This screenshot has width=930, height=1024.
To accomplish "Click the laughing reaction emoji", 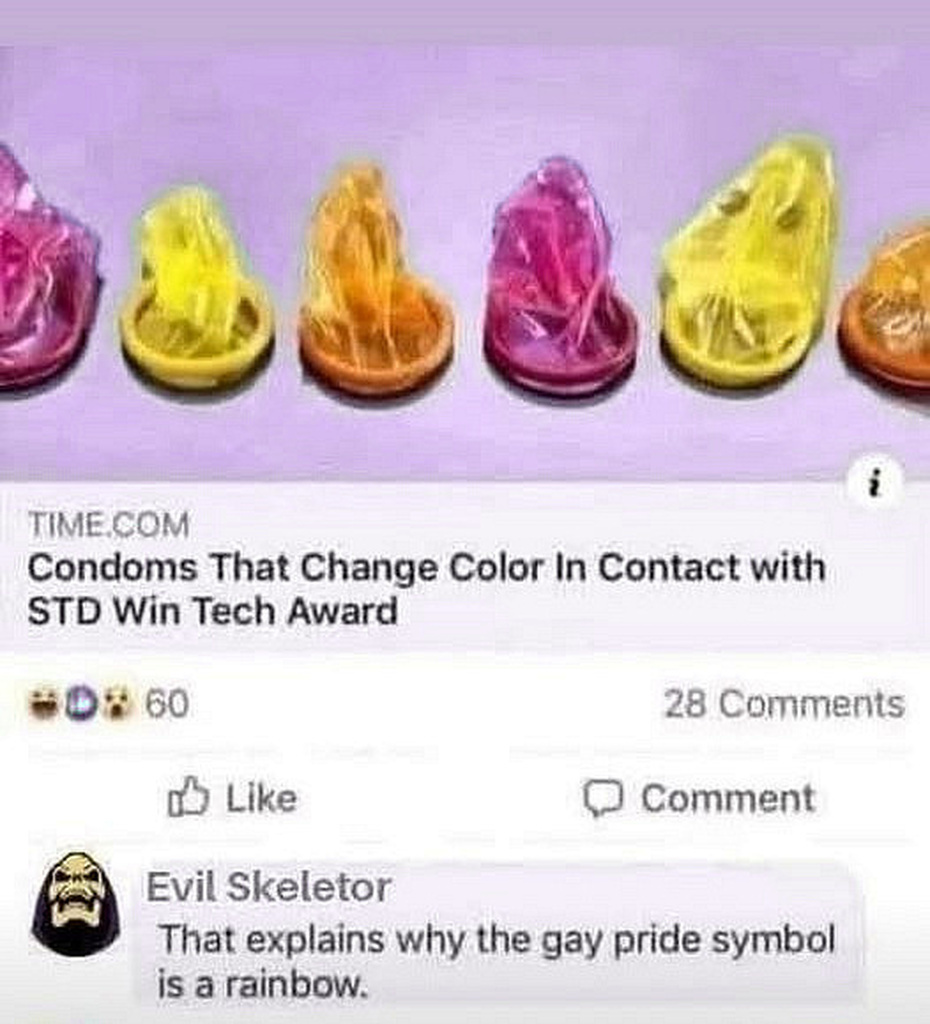I will click(x=45, y=705).
